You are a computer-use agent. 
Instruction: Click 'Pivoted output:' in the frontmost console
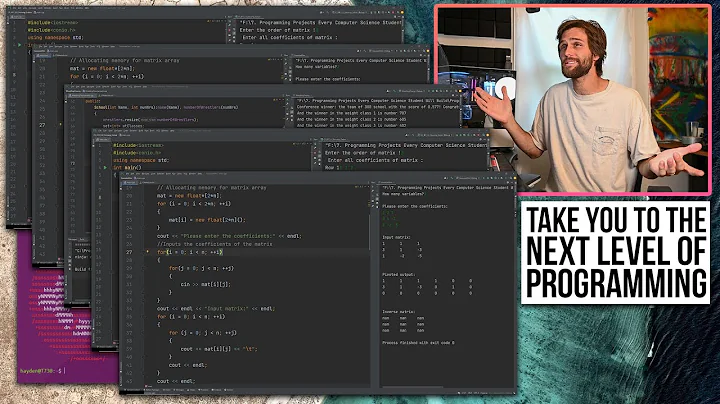point(399,275)
